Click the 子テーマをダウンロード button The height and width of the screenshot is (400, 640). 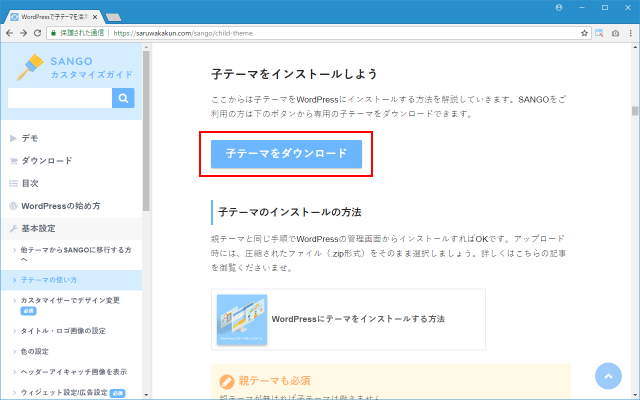click(286, 154)
